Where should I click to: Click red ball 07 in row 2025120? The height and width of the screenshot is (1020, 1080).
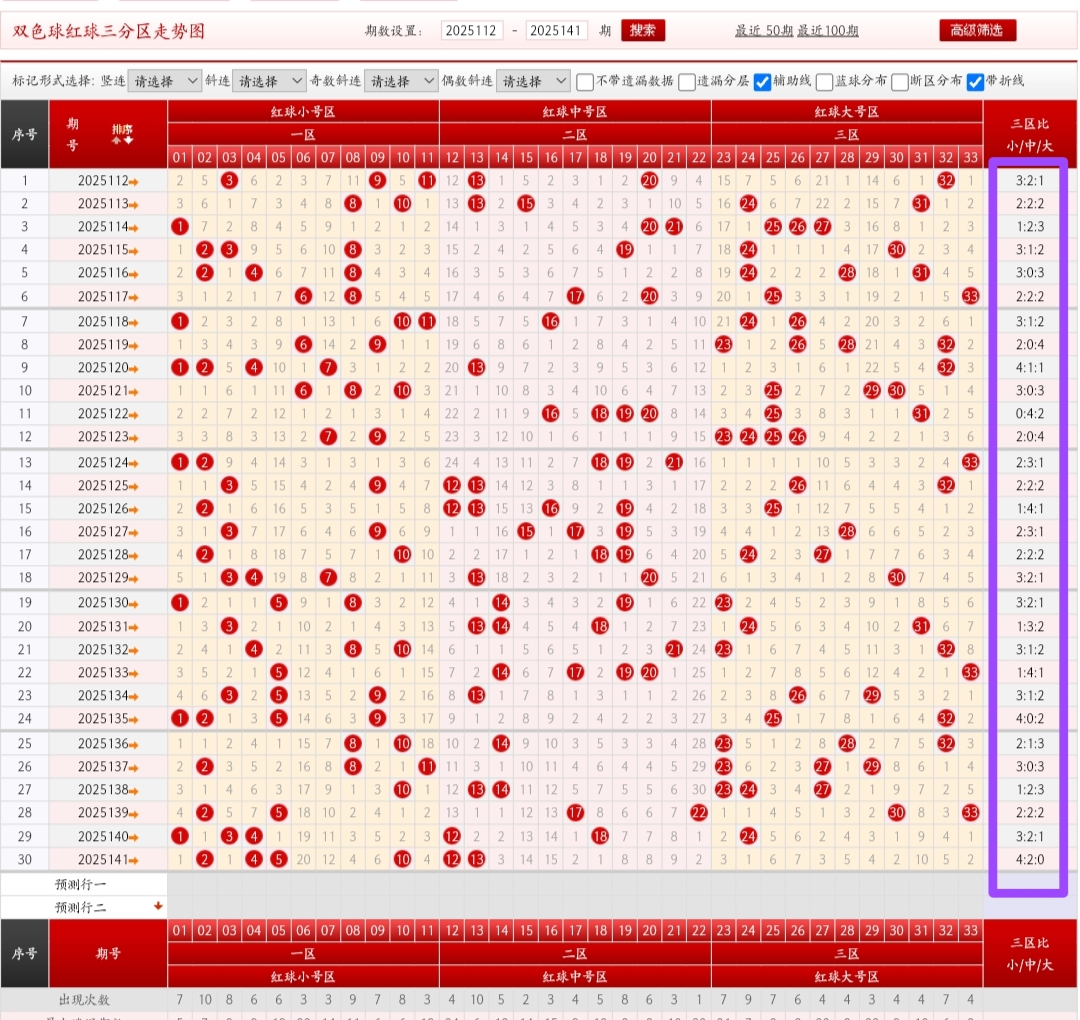click(x=329, y=367)
